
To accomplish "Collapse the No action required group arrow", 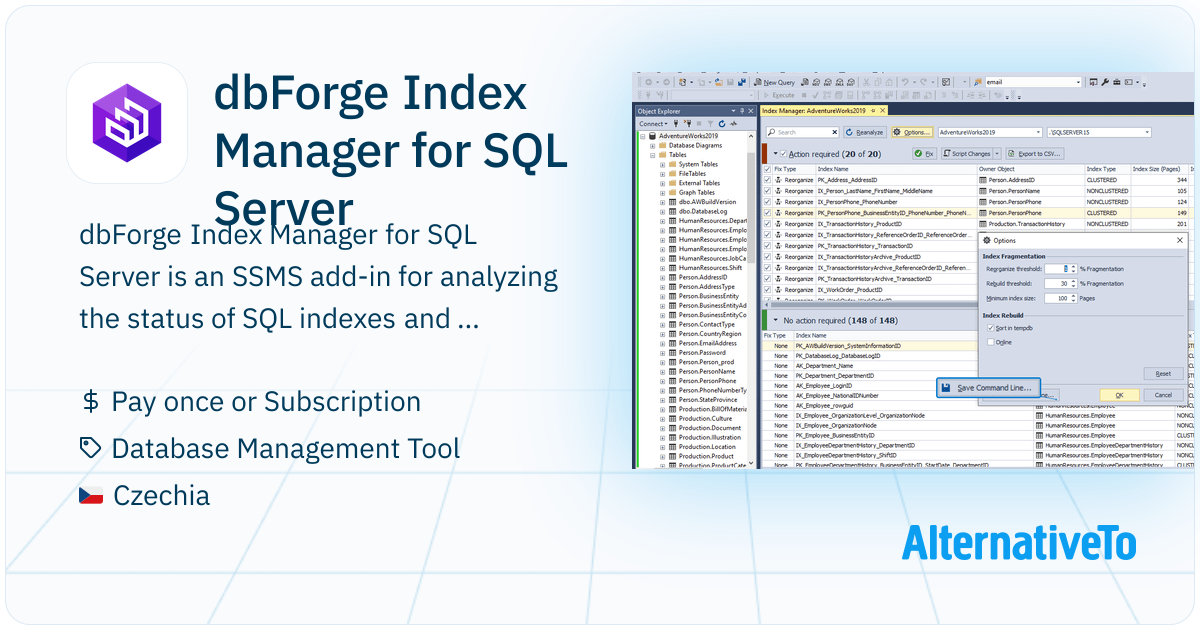I will coord(775,320).
